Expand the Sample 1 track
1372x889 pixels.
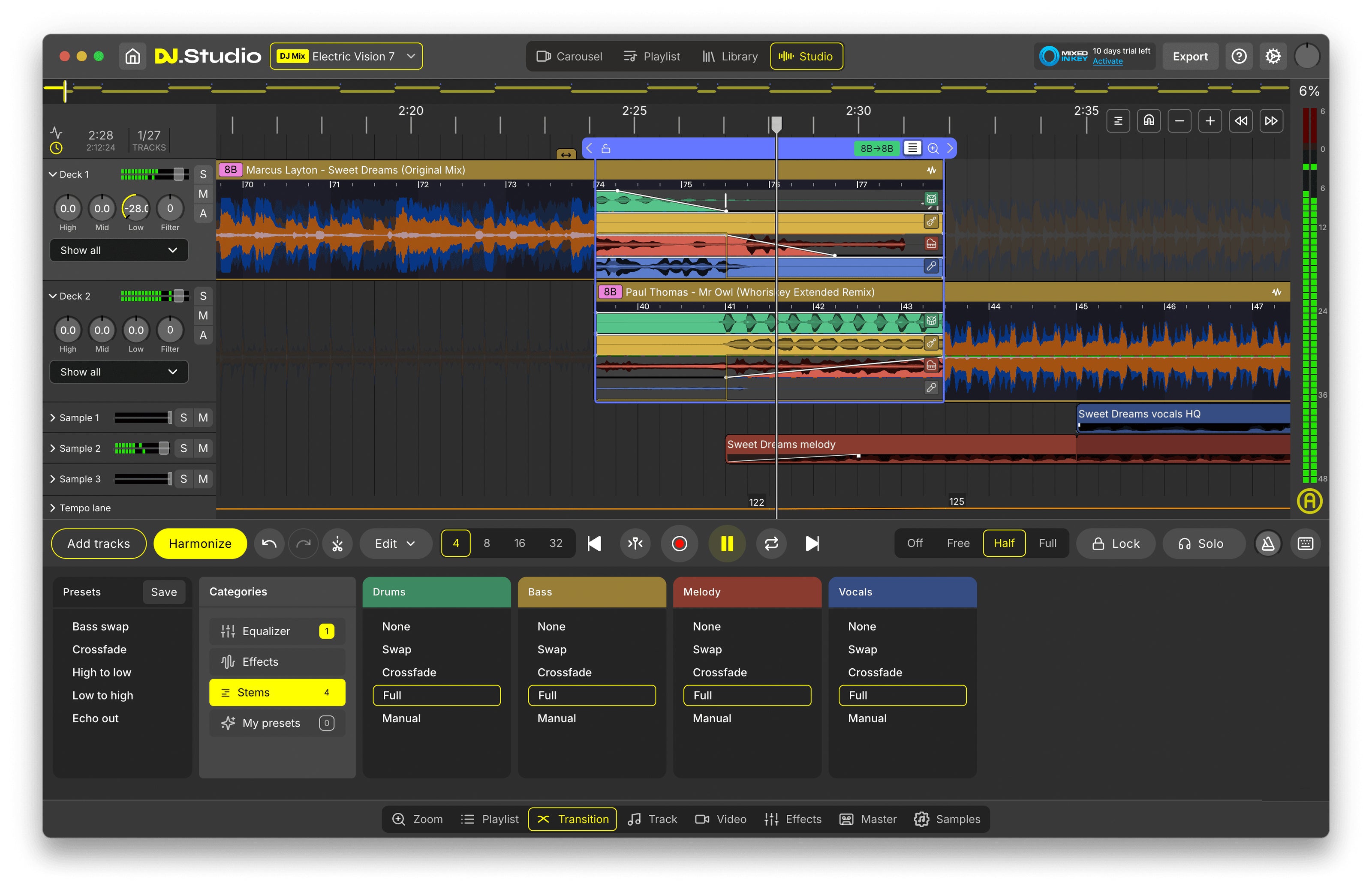coord(52,417)
